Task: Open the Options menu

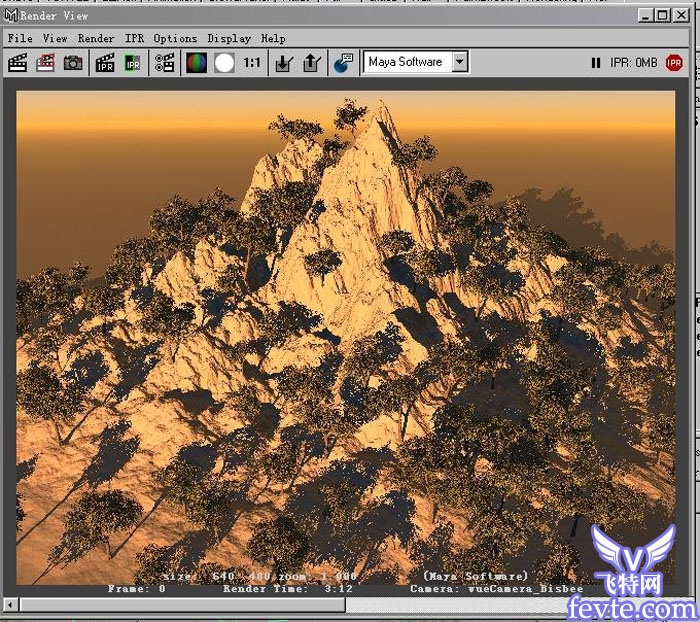Action: [175, 38]
